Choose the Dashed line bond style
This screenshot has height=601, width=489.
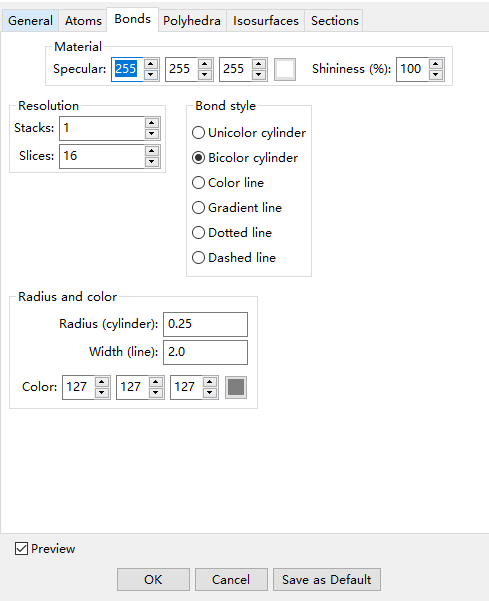(x=234, y=258)
